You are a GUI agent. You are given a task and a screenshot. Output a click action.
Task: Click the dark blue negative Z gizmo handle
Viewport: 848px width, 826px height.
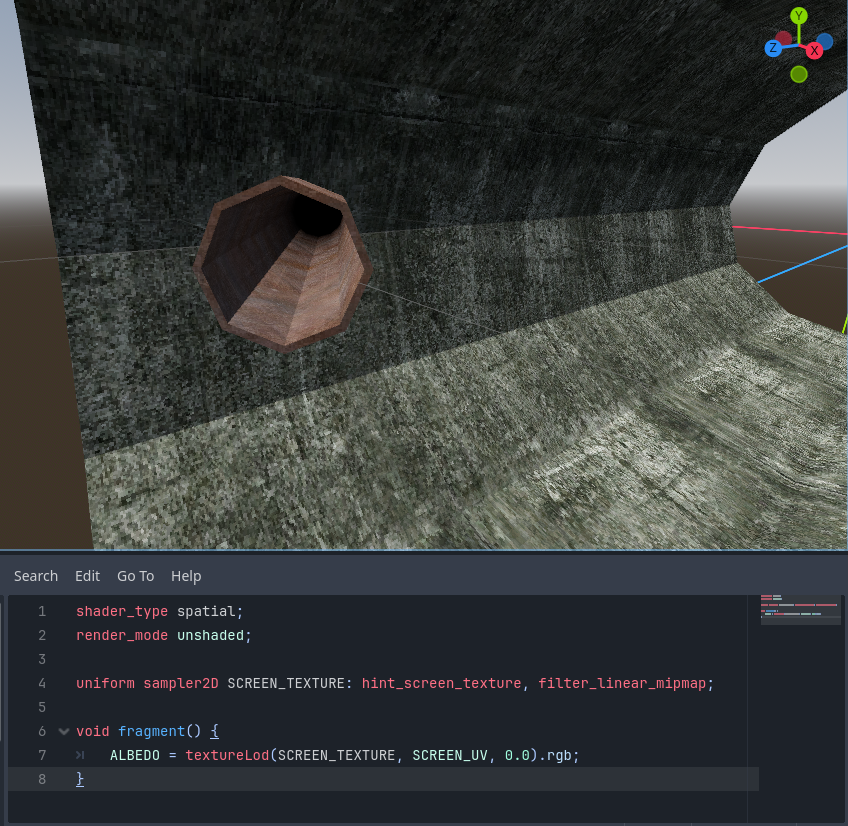tap(825, 41)
